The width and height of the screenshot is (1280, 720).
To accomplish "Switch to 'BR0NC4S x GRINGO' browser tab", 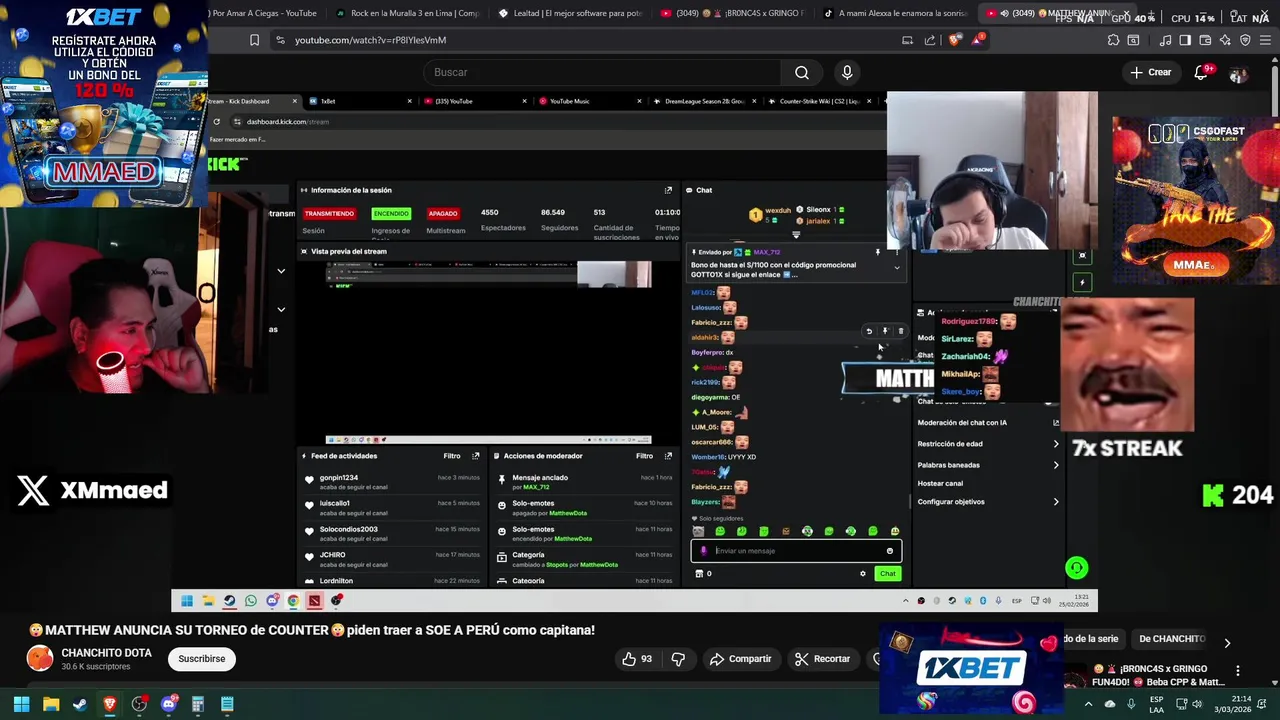I will click(732, 13).
